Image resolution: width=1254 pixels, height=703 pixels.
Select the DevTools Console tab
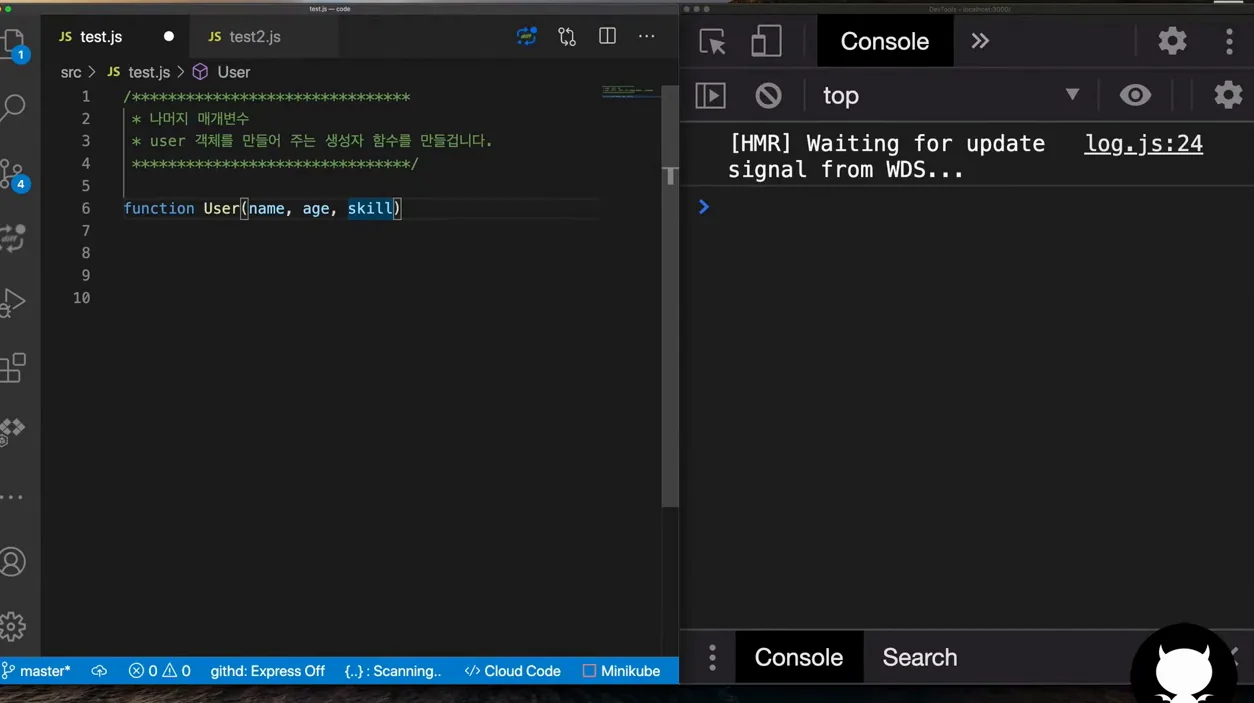885,41
